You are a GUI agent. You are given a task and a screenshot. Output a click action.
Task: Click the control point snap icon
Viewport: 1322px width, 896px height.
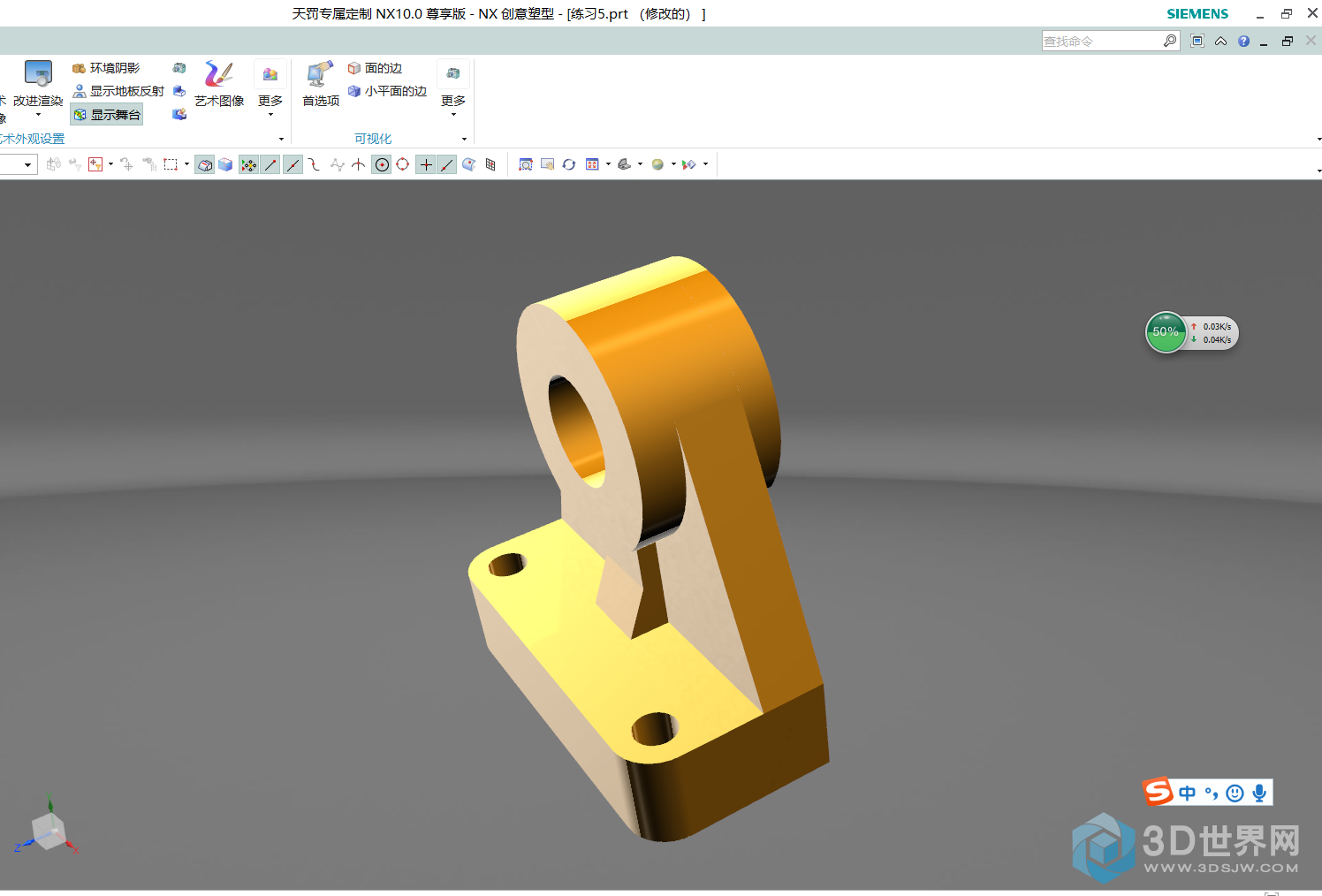tap(315, 164)
